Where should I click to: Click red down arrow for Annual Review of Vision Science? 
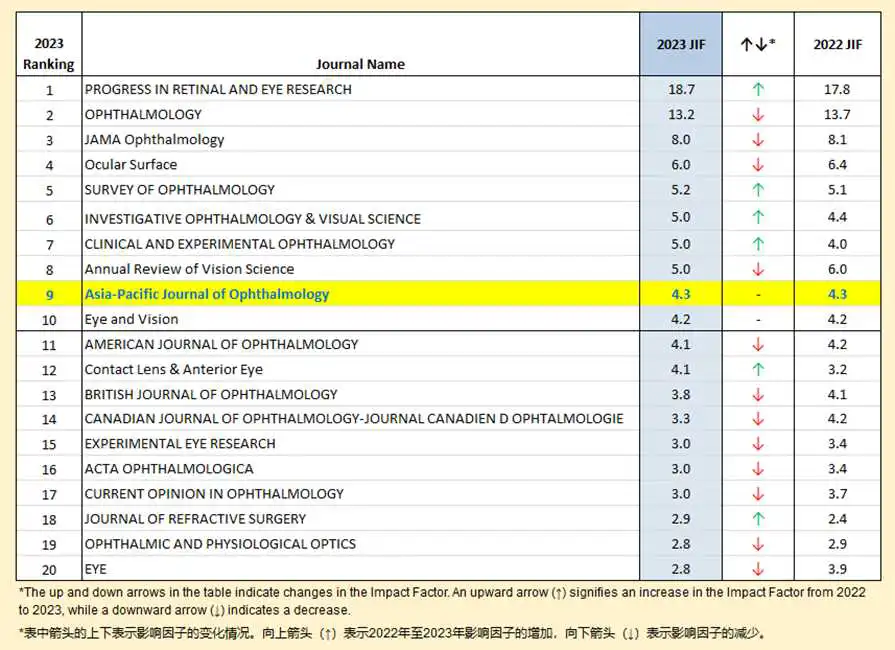(758, 269)
